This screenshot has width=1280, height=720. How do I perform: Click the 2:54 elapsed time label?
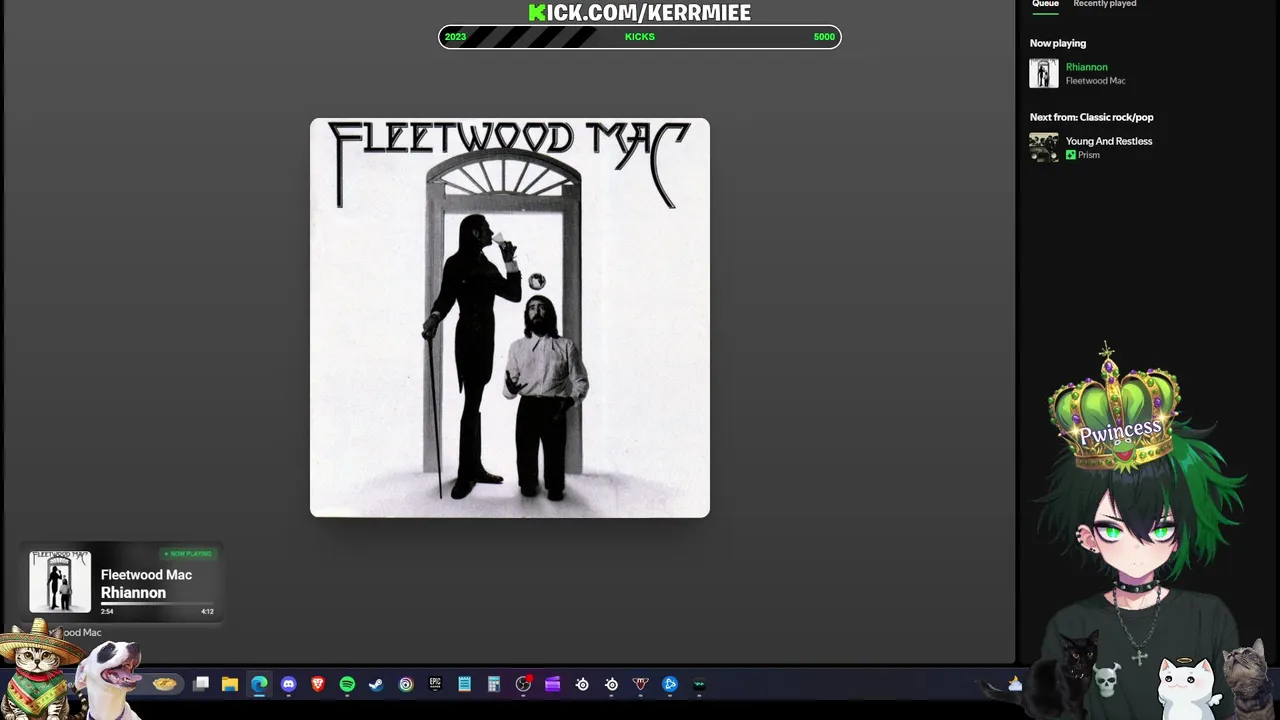pyautogui.click(x=107, y=611)
